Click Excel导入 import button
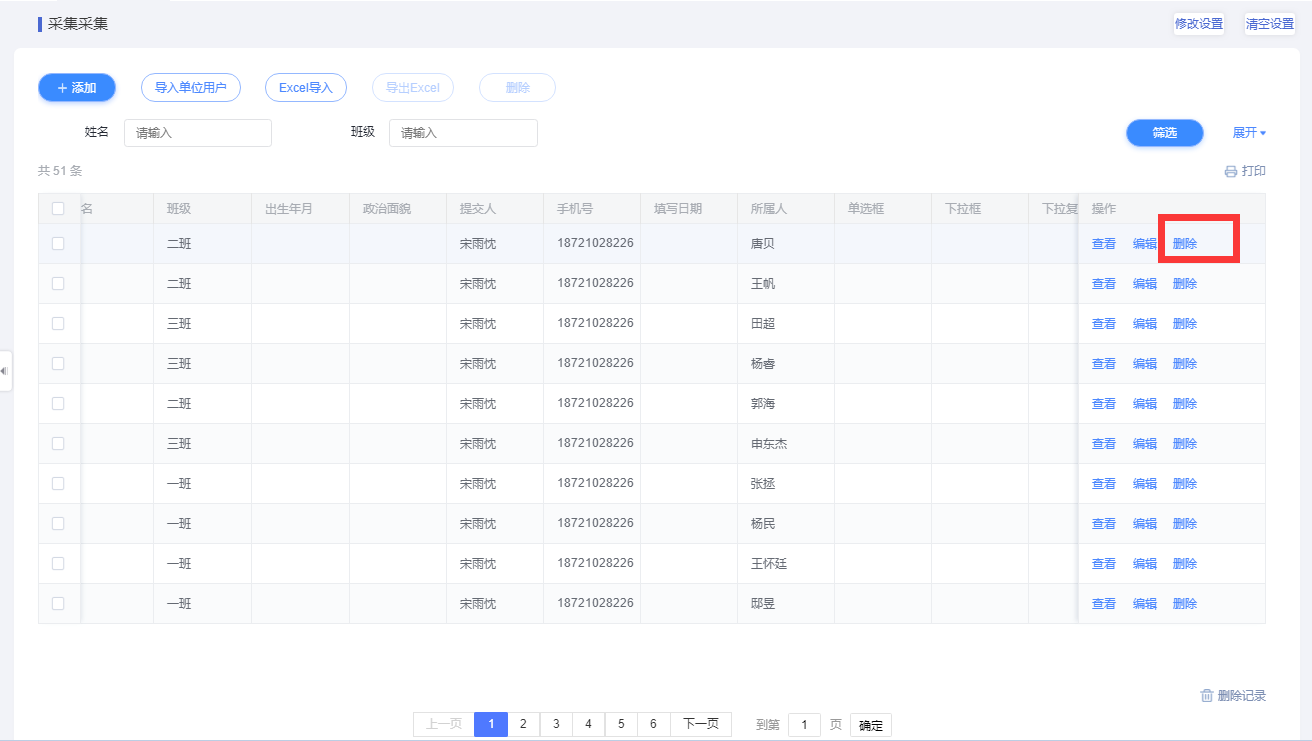1312x741 pixels. [305, 88]
